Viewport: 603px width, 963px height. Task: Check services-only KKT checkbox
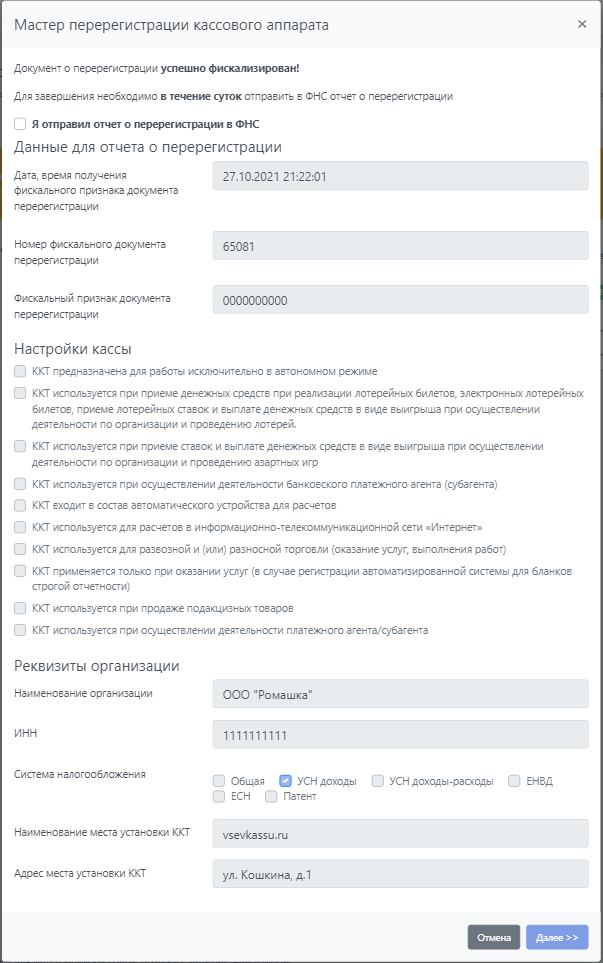tap(20, 571)
